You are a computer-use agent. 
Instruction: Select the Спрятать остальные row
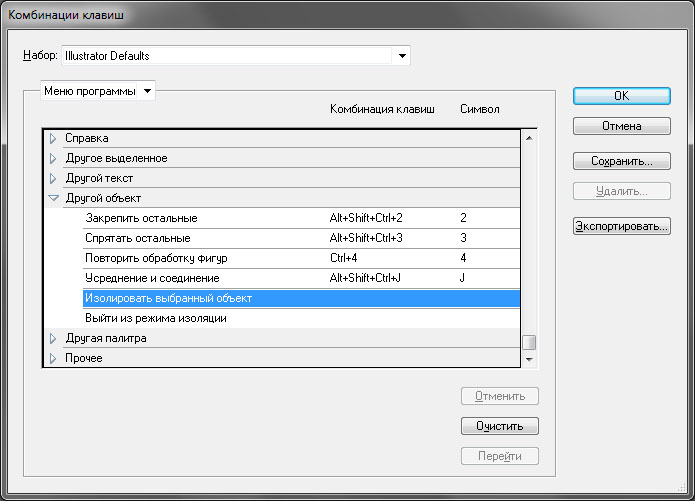[x=301, y=238]
